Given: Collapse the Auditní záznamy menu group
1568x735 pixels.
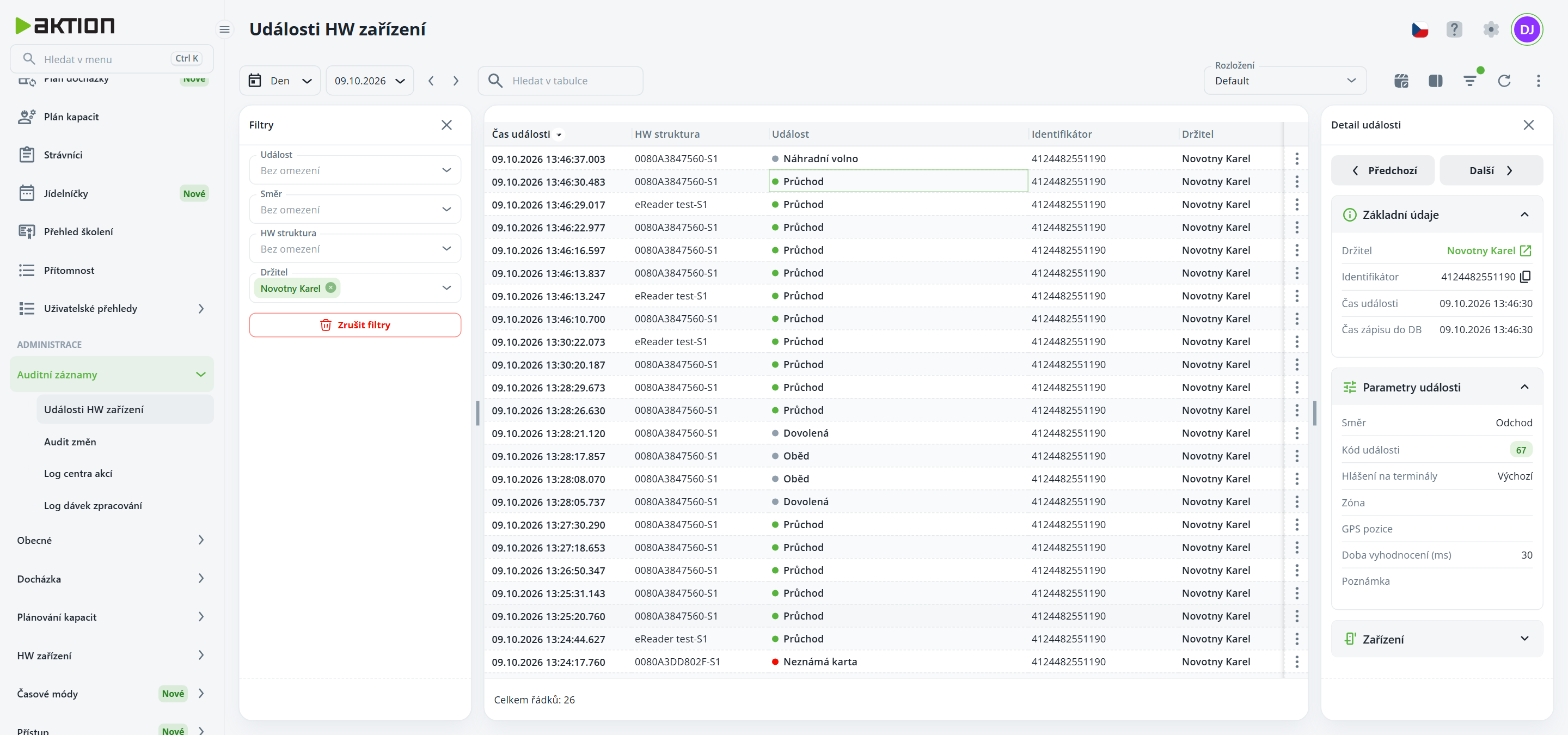Looking at the screenshot, I should click(112, 375).
